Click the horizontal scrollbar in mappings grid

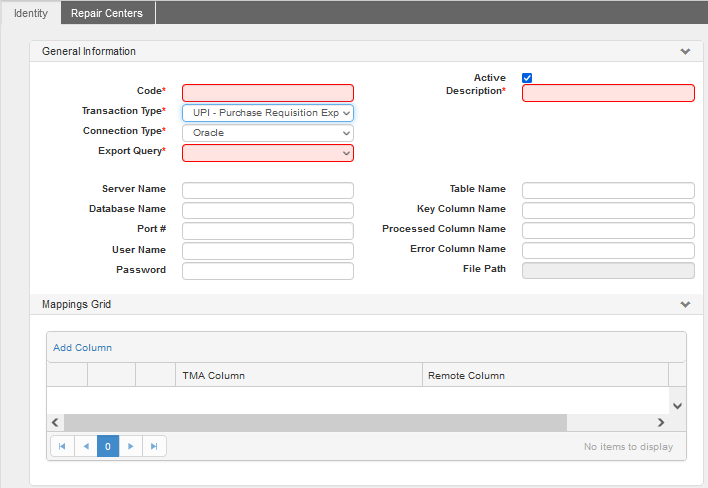315,423
